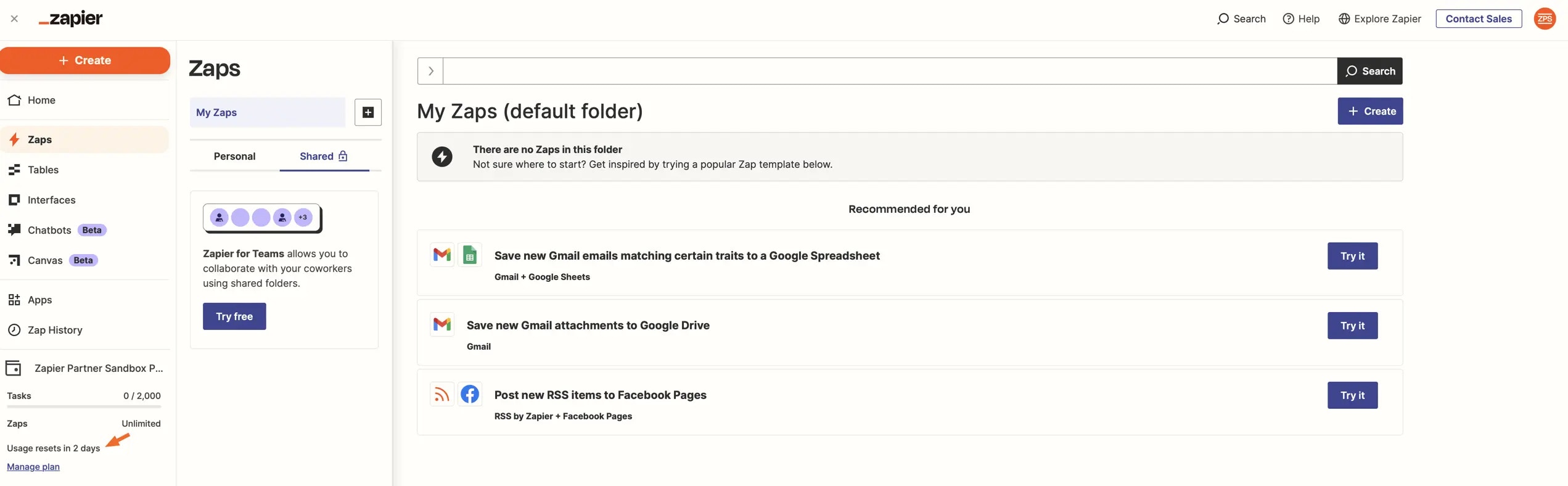
Task: Open Home from the sidebar
Action: tap(85, 100)
